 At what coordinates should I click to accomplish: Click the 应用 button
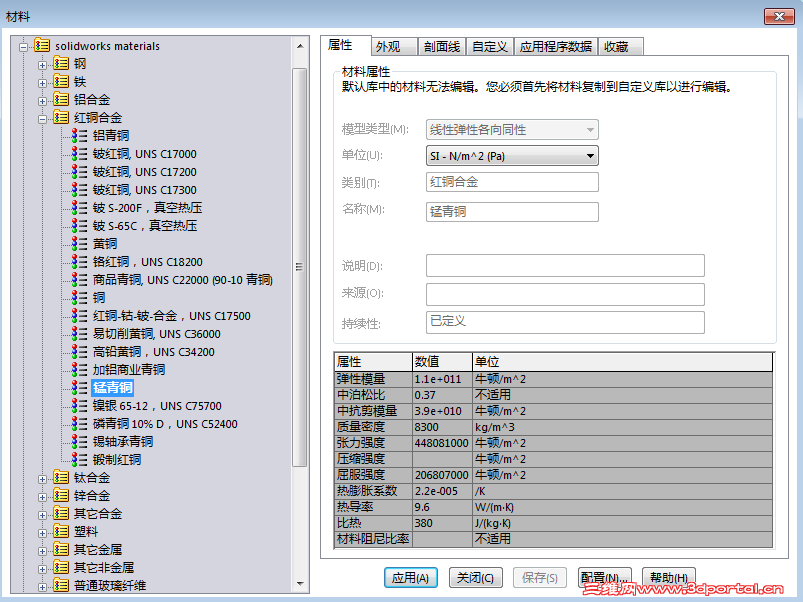410,578
